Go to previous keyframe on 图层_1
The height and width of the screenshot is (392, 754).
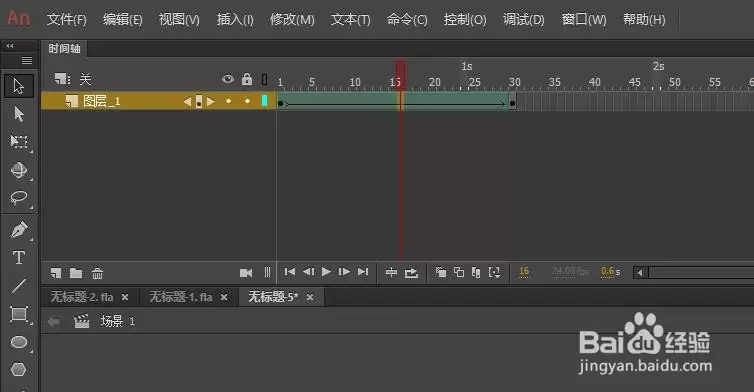(187, 101)
